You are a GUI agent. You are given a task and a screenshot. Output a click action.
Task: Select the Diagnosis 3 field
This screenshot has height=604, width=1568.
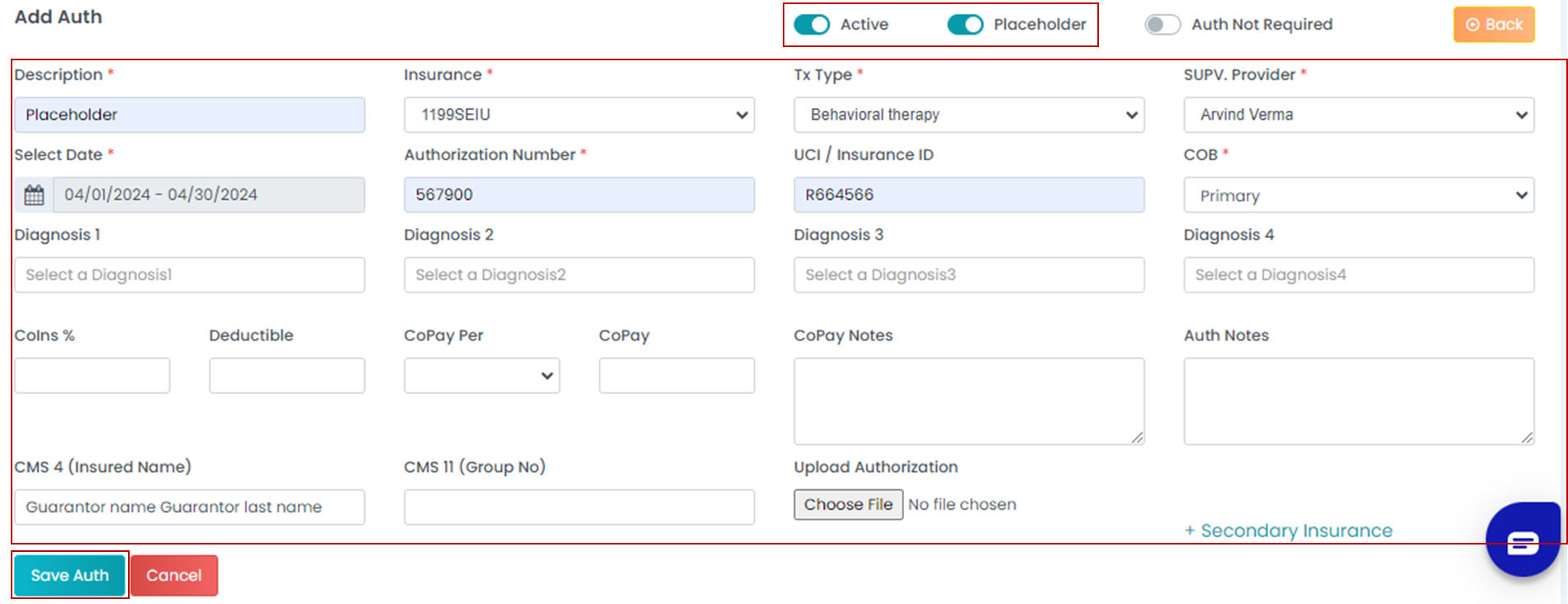click(969, 275)
